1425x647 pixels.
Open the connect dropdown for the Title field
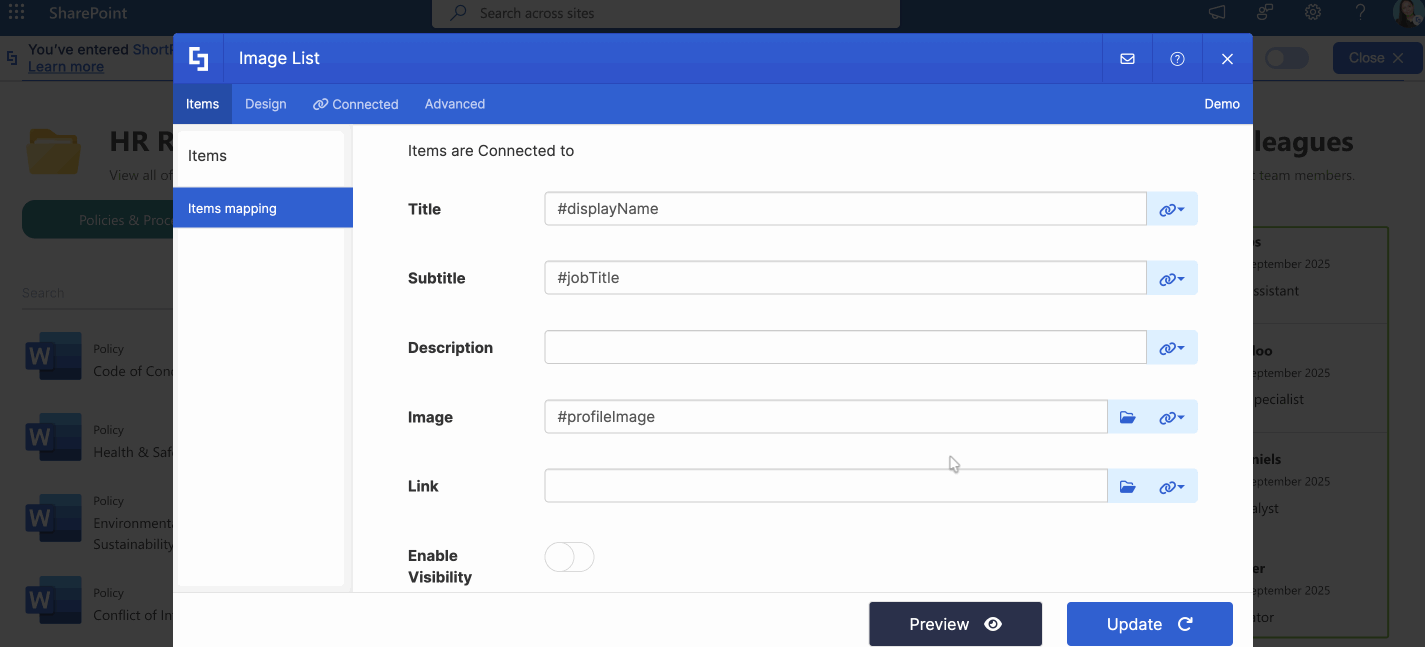coord(1171,208)
